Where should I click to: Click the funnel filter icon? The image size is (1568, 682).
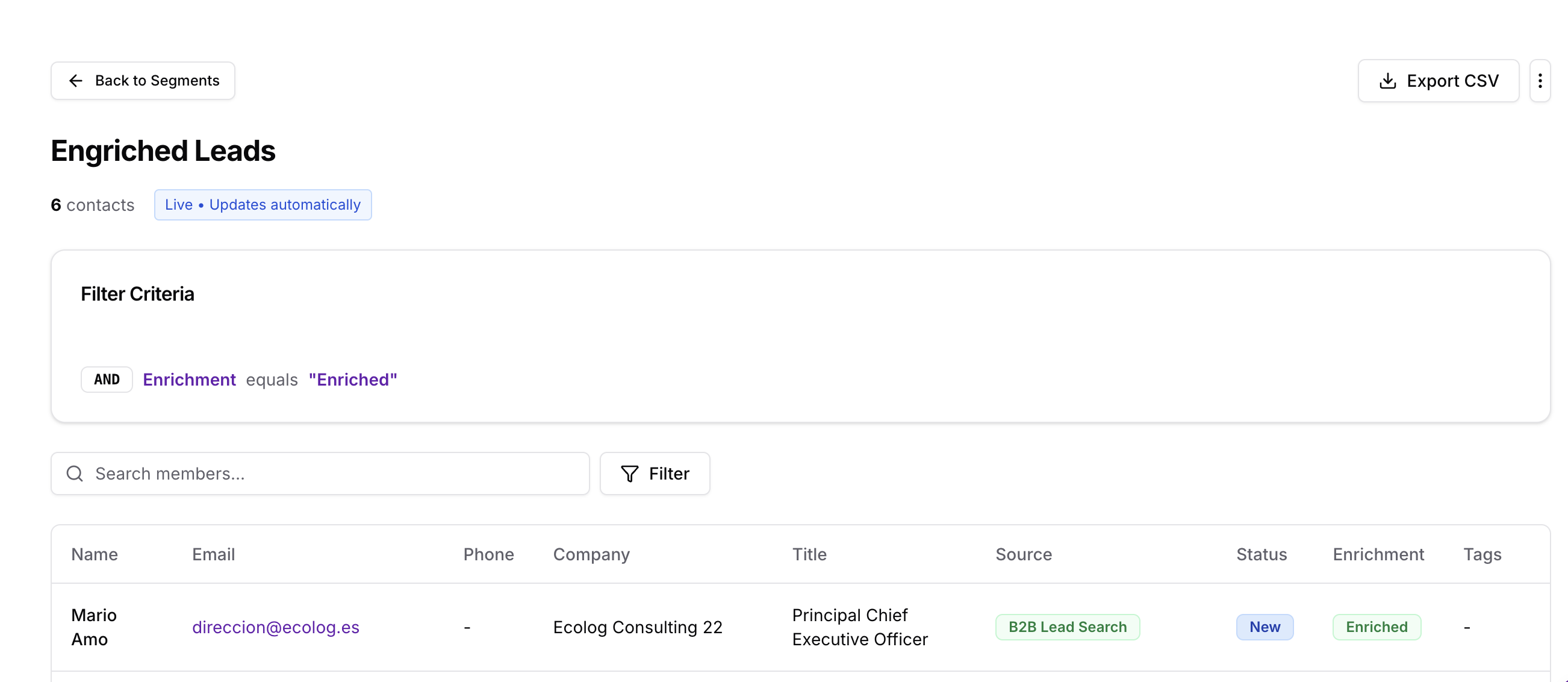(x=629, y=474)
